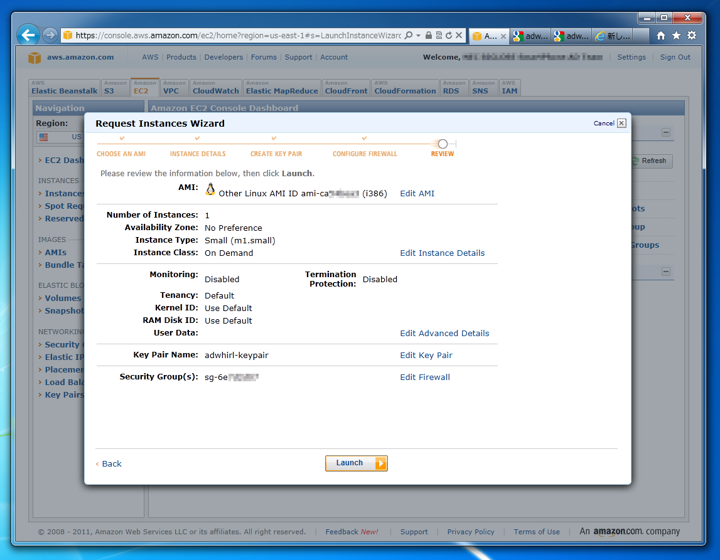Click Edit Key Pair link
Screen dimensions: 720x560
[426, 355]
